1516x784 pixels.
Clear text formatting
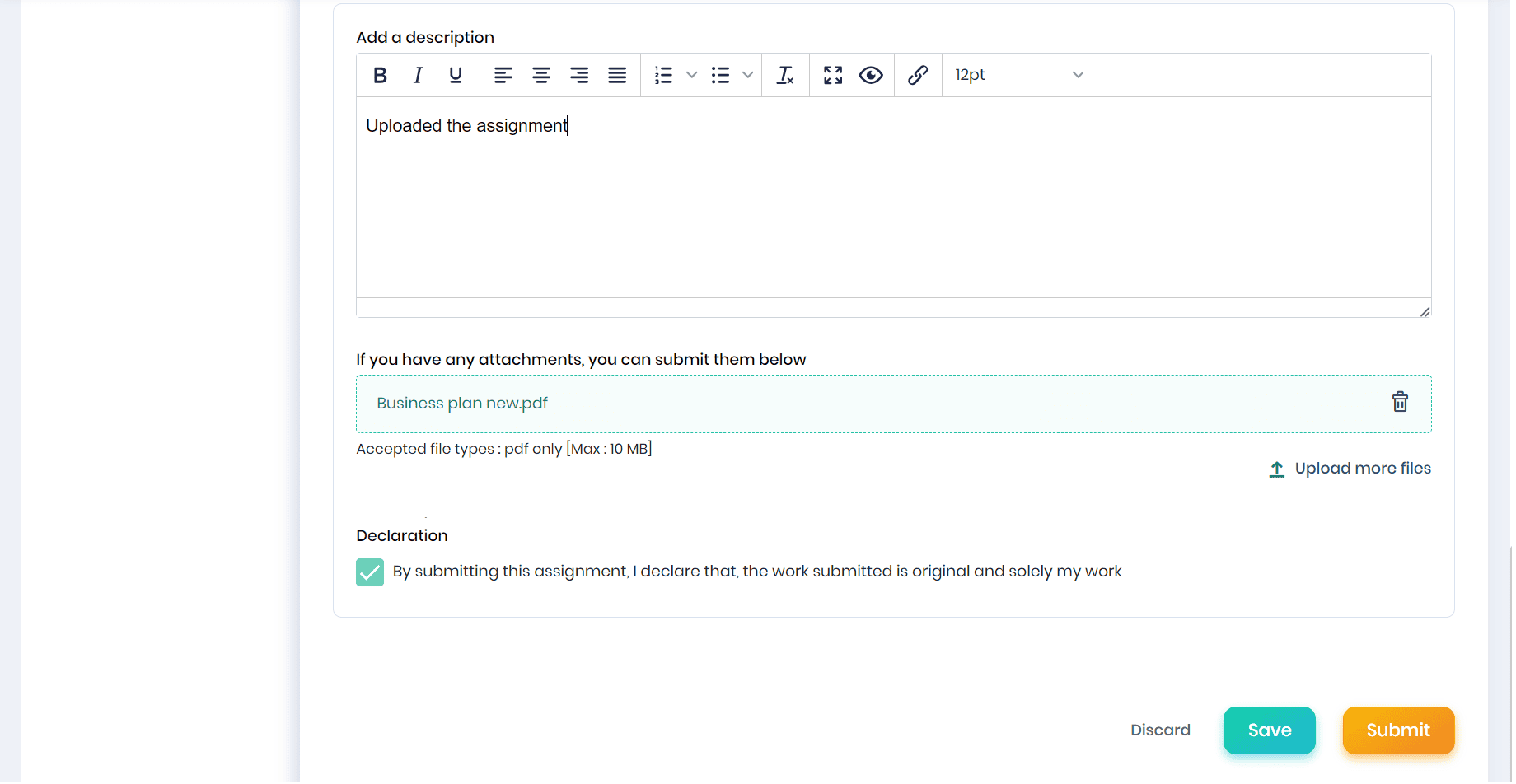(x=786, y=75)
